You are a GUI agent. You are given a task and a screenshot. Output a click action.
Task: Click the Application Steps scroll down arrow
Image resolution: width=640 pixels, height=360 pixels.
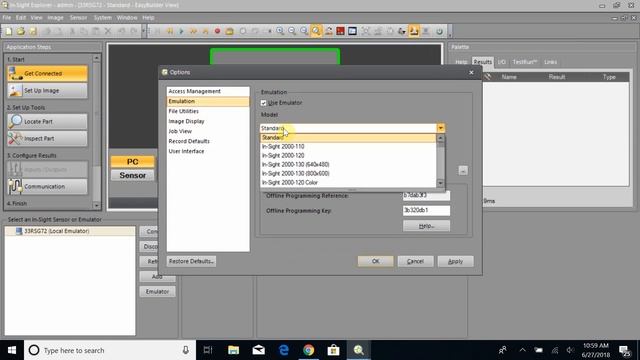point(96,205)
